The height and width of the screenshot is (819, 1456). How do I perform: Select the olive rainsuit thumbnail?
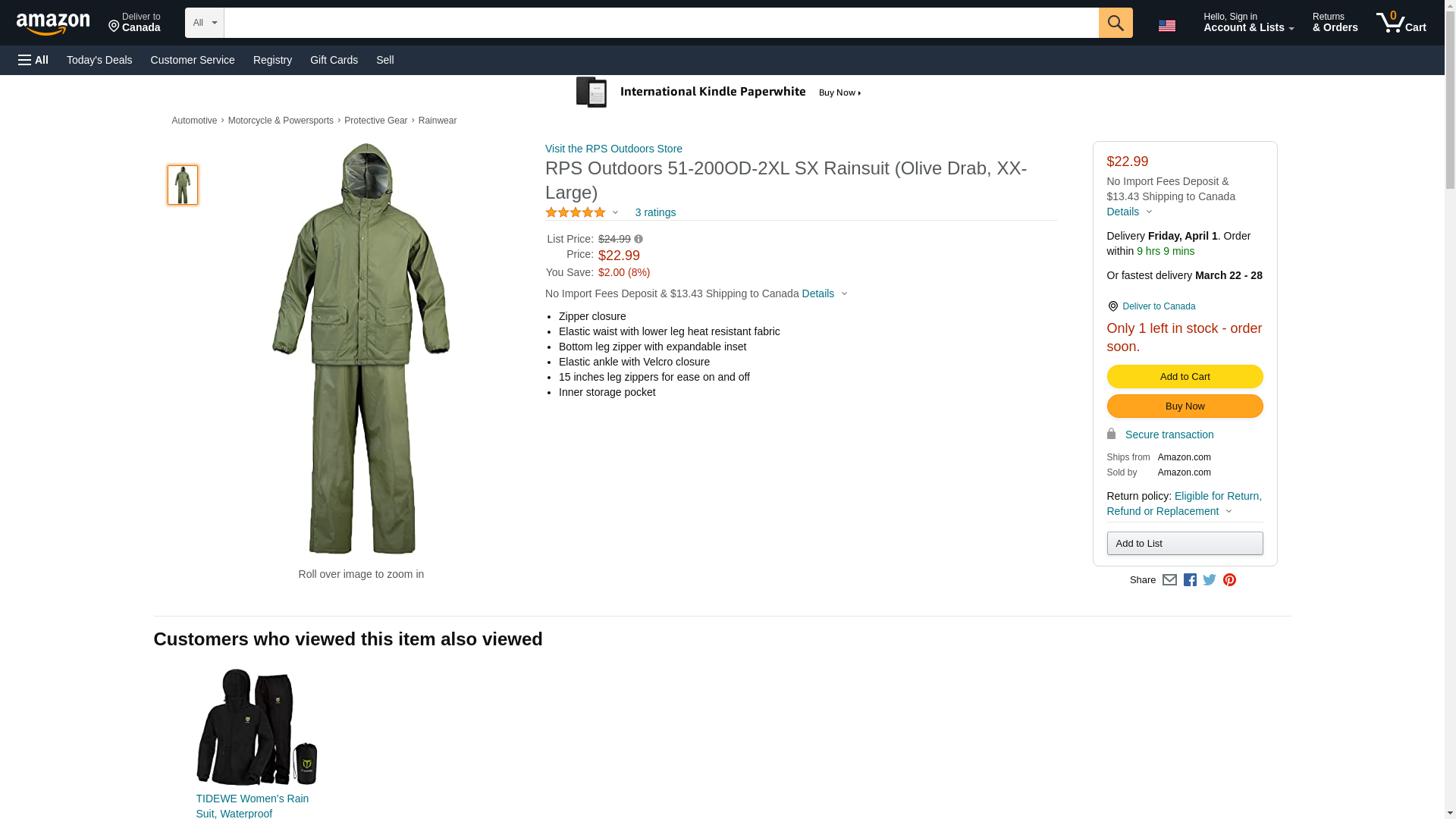(x=183, y=185)
